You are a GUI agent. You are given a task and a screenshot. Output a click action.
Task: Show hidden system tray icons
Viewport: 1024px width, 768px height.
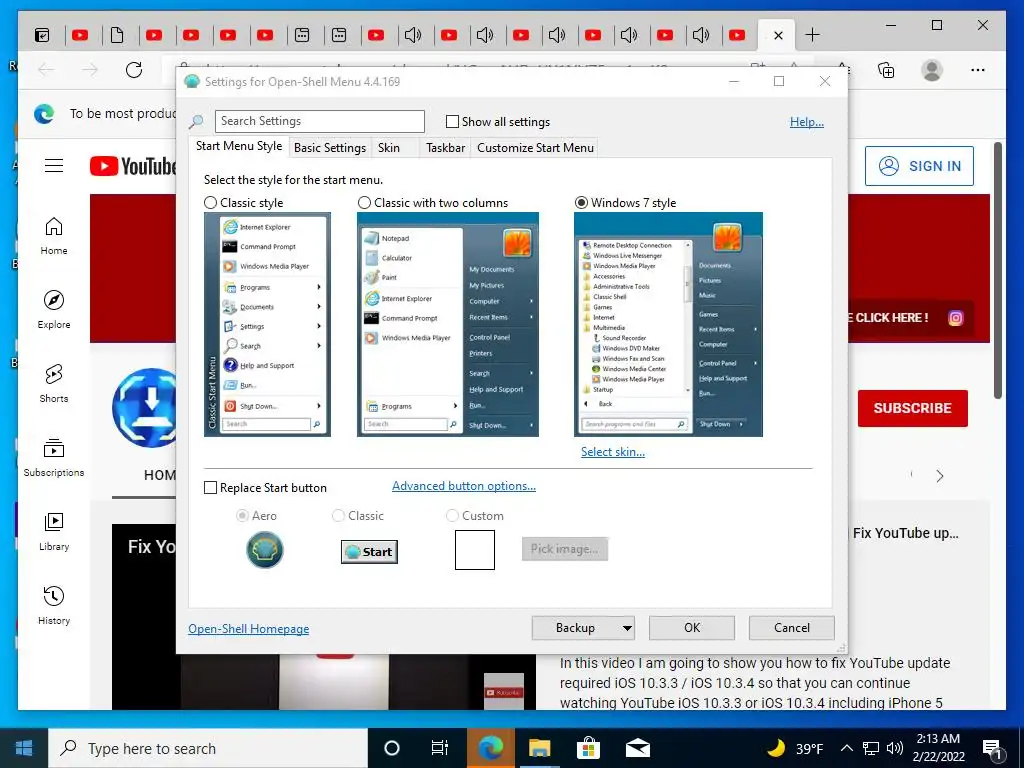click(846, 748)
